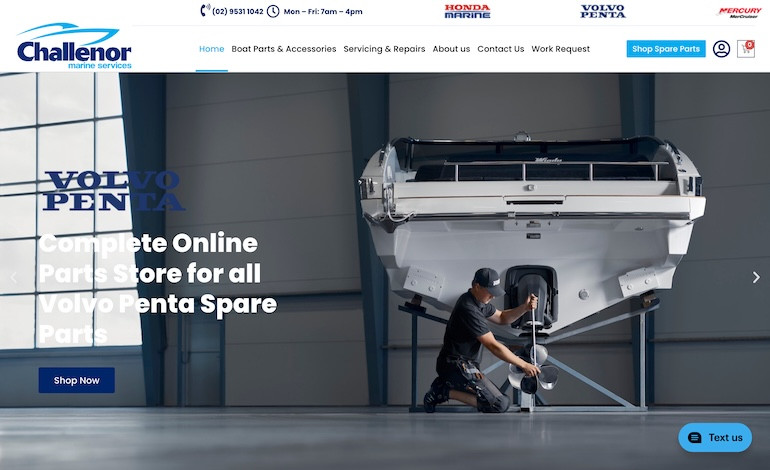Click the Shop Now button
This screenshot has height=470, width=770.
[77, 380]
